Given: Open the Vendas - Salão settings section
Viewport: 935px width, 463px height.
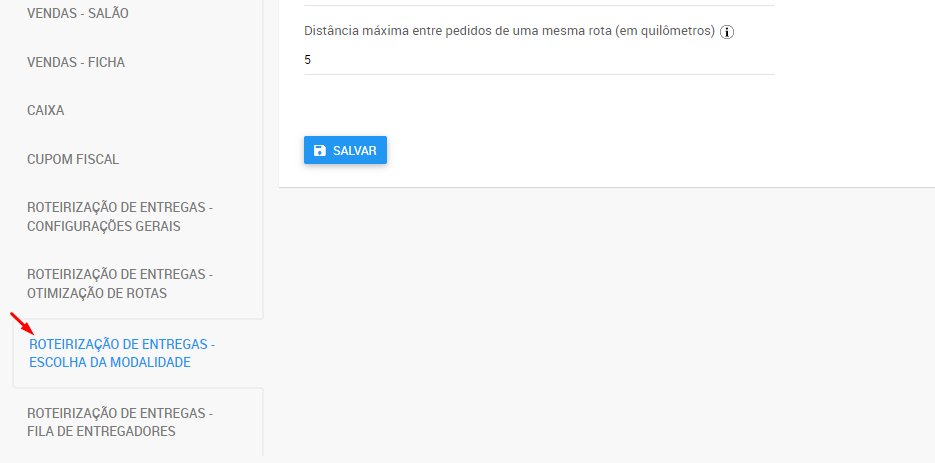Looking at the screenshot, I should pos(78,14).
